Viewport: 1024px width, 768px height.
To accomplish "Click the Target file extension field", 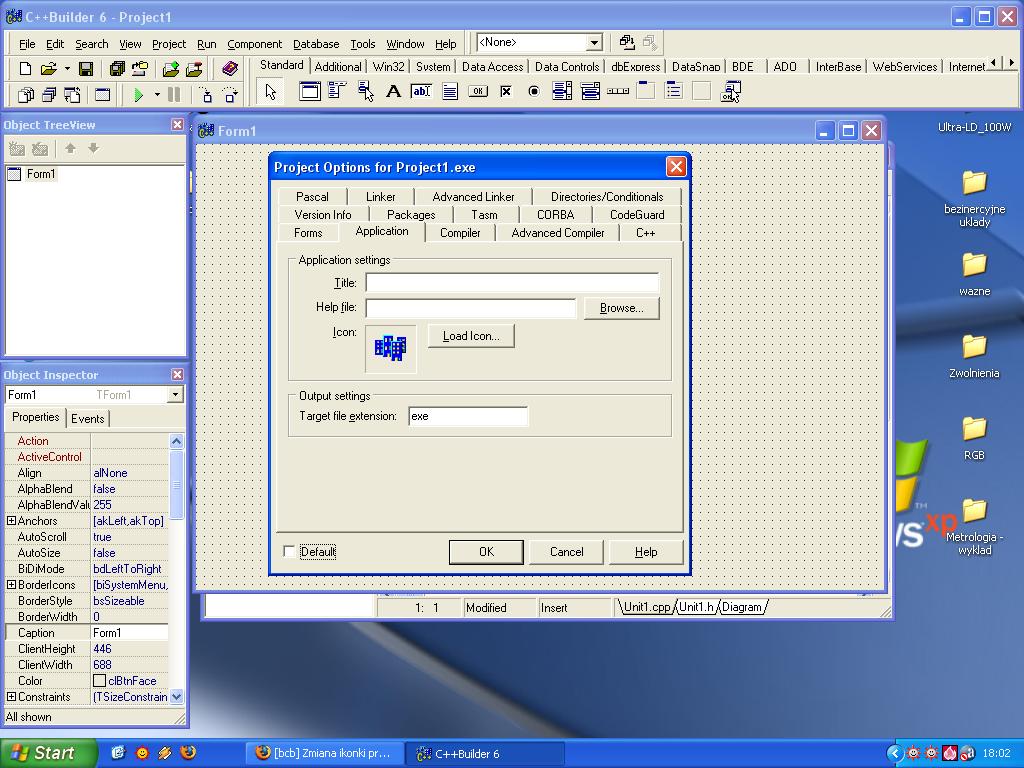I will click(468, 417).
